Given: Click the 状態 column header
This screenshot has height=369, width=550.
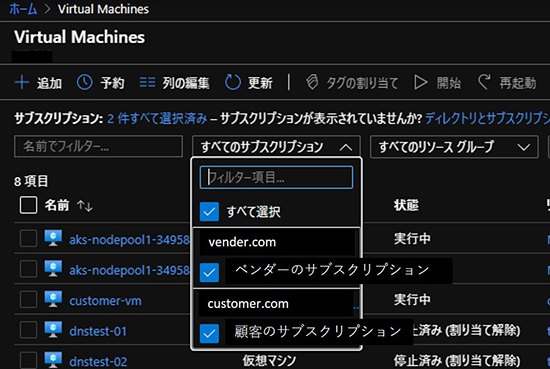Looking at the screenshot, I should pyautogui.click(x=406, y=205).
